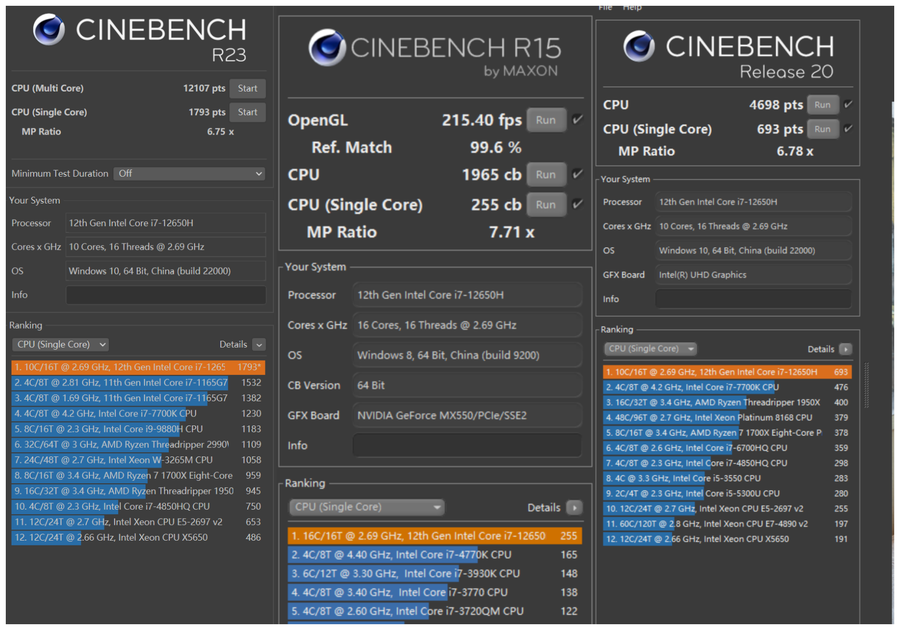Toggle the R15 CPU test checkmark
This screenshot has height=630, width=900.
point(578,174)
